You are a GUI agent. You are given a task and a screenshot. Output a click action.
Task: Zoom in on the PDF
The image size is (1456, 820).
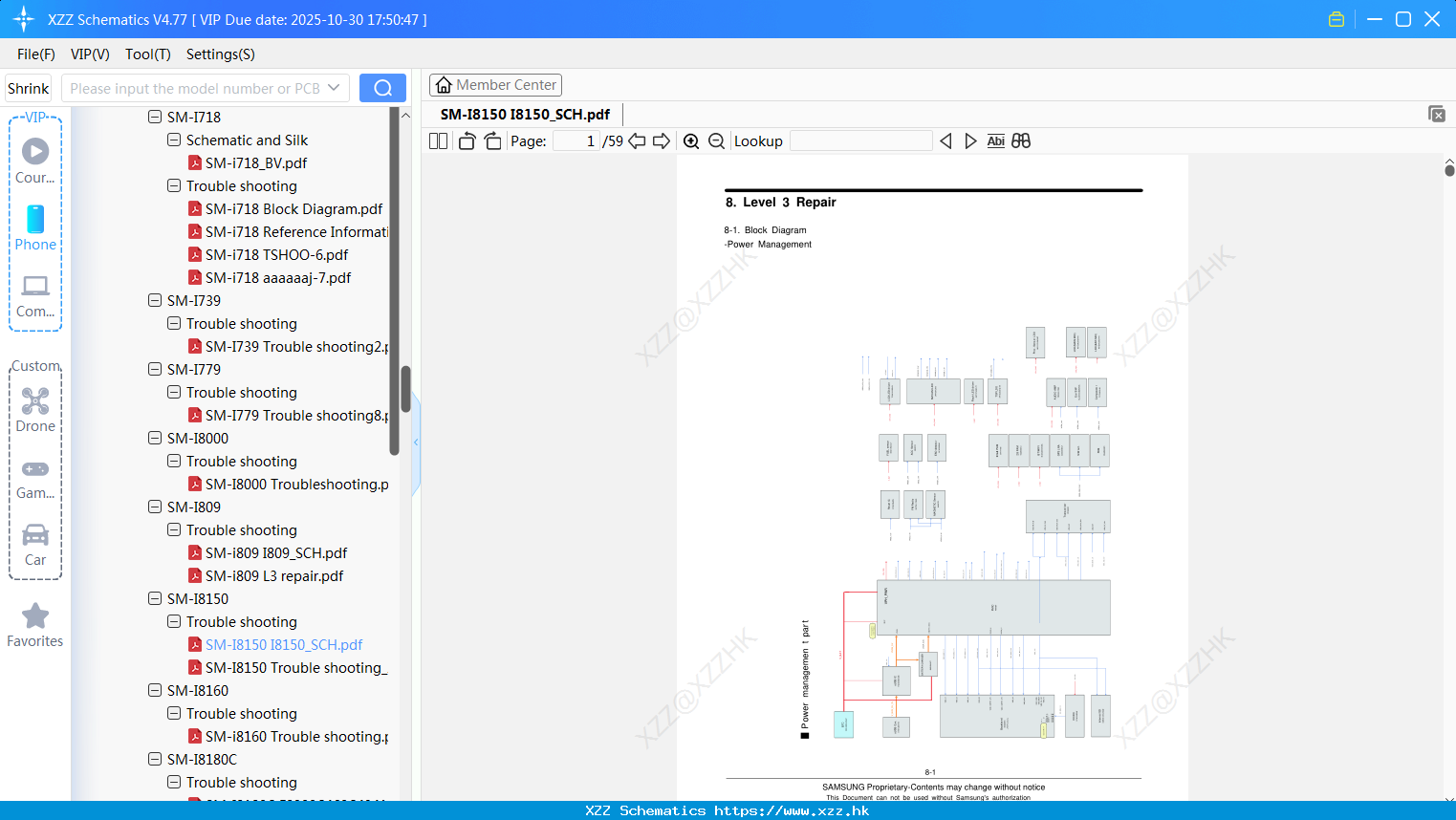coord(691,141)
